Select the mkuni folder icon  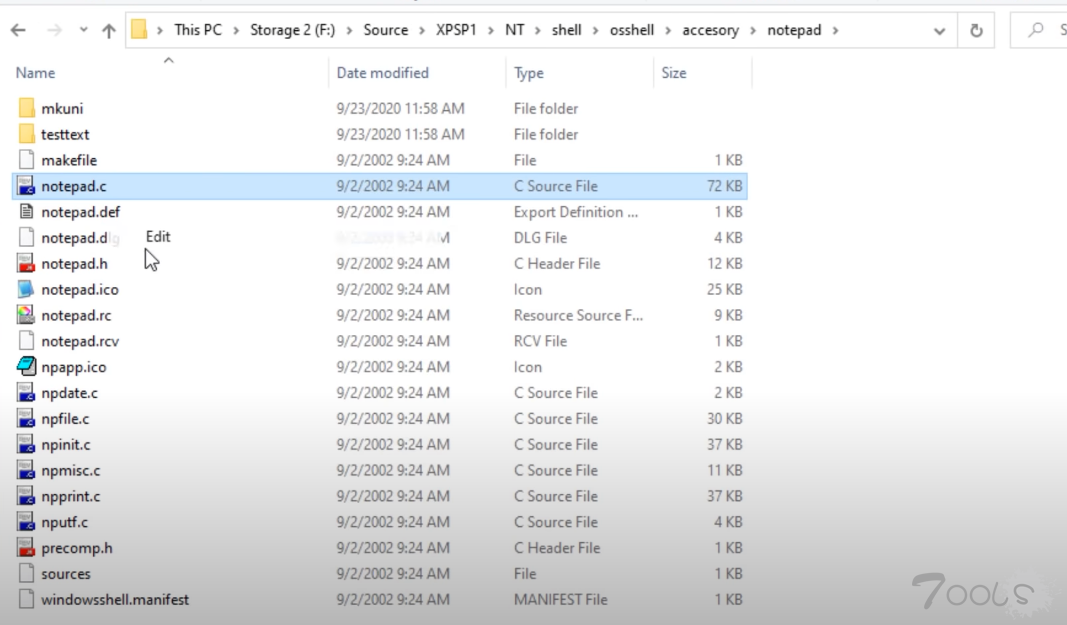27,108
